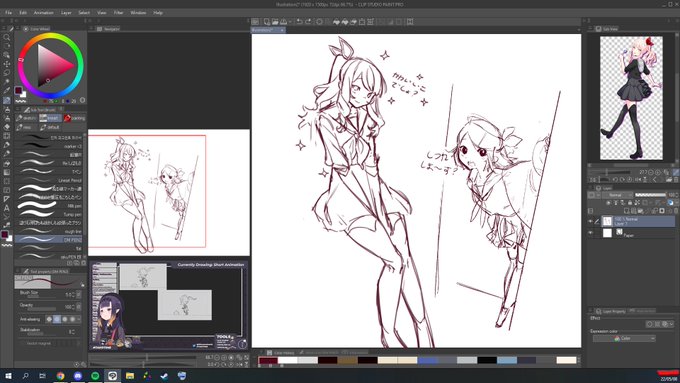
Task: Hide the Paper layer with its eye icon
Action: [590, 233]
